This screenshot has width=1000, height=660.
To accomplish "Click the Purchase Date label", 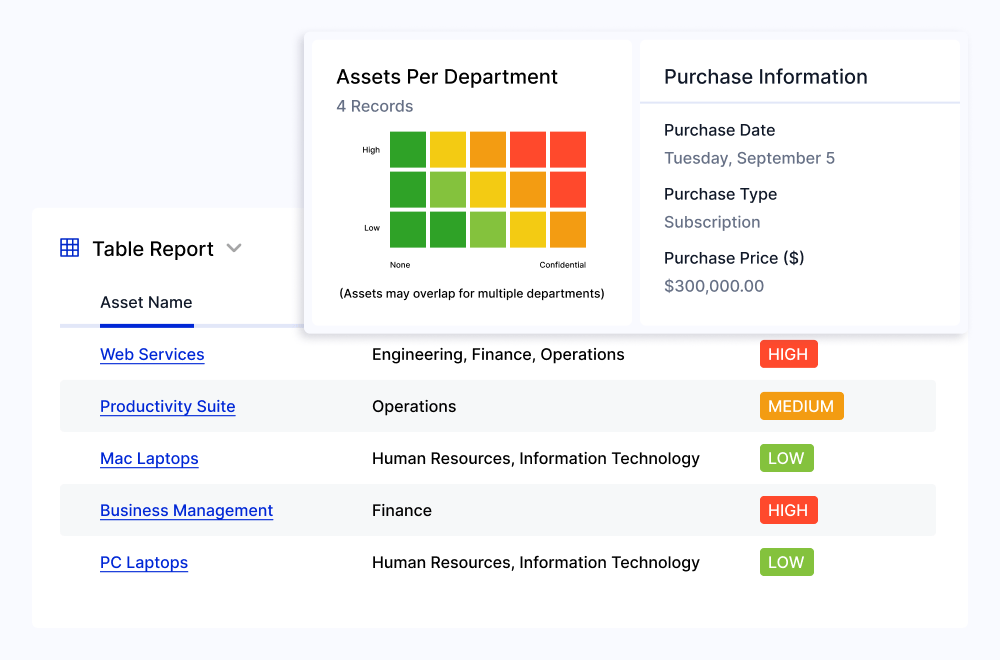I will pyautogui.click(x=719, y=130).
